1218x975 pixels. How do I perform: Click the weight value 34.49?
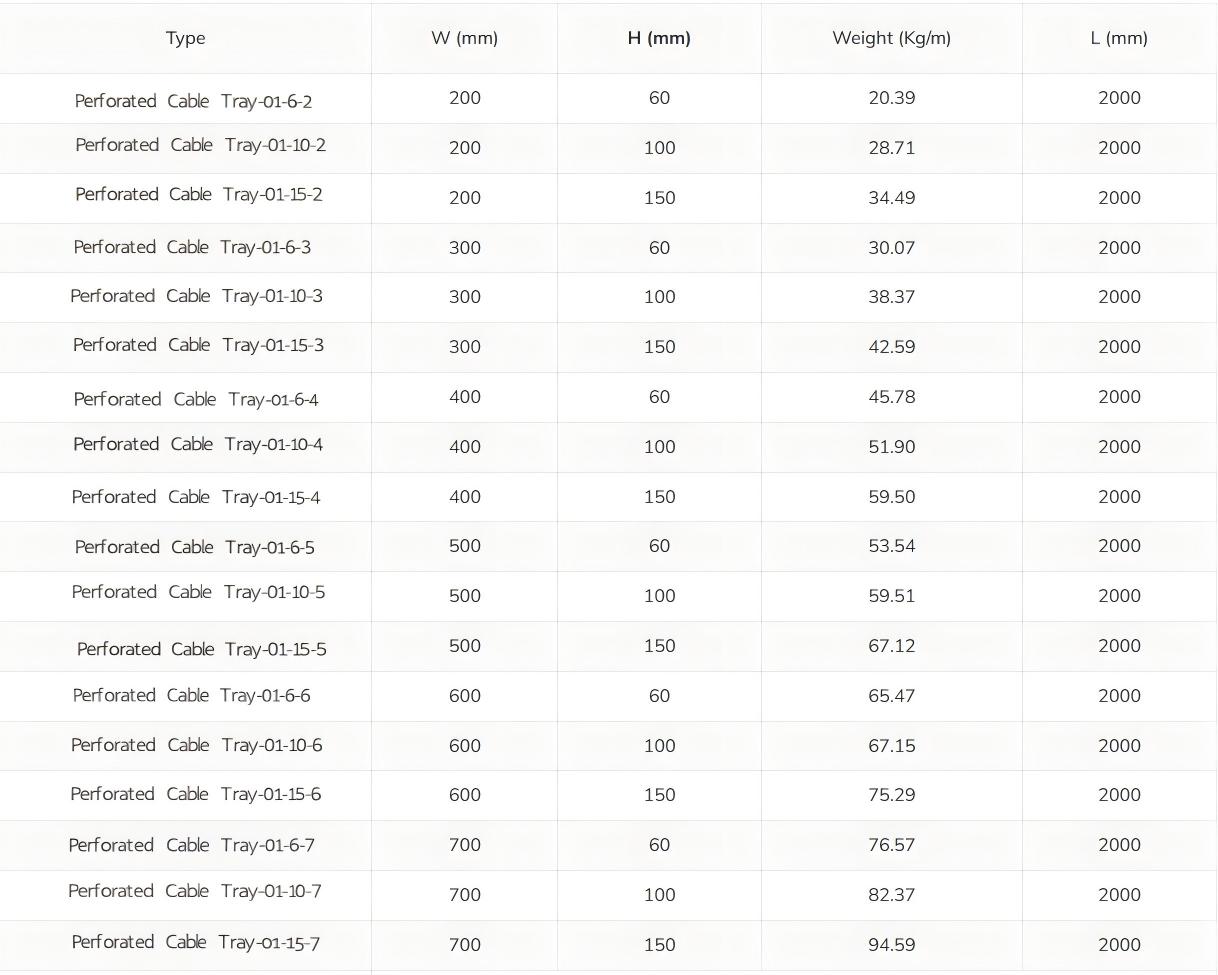(891, 198)
